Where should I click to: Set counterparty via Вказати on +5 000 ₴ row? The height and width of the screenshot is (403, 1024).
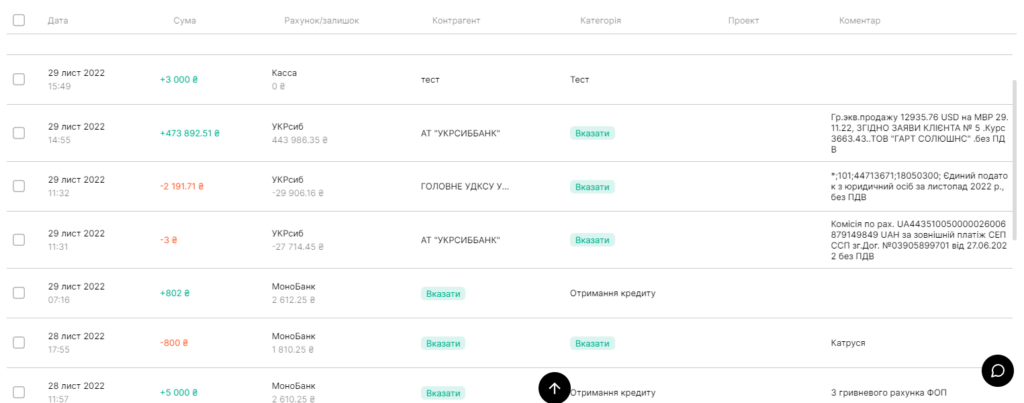443,393
